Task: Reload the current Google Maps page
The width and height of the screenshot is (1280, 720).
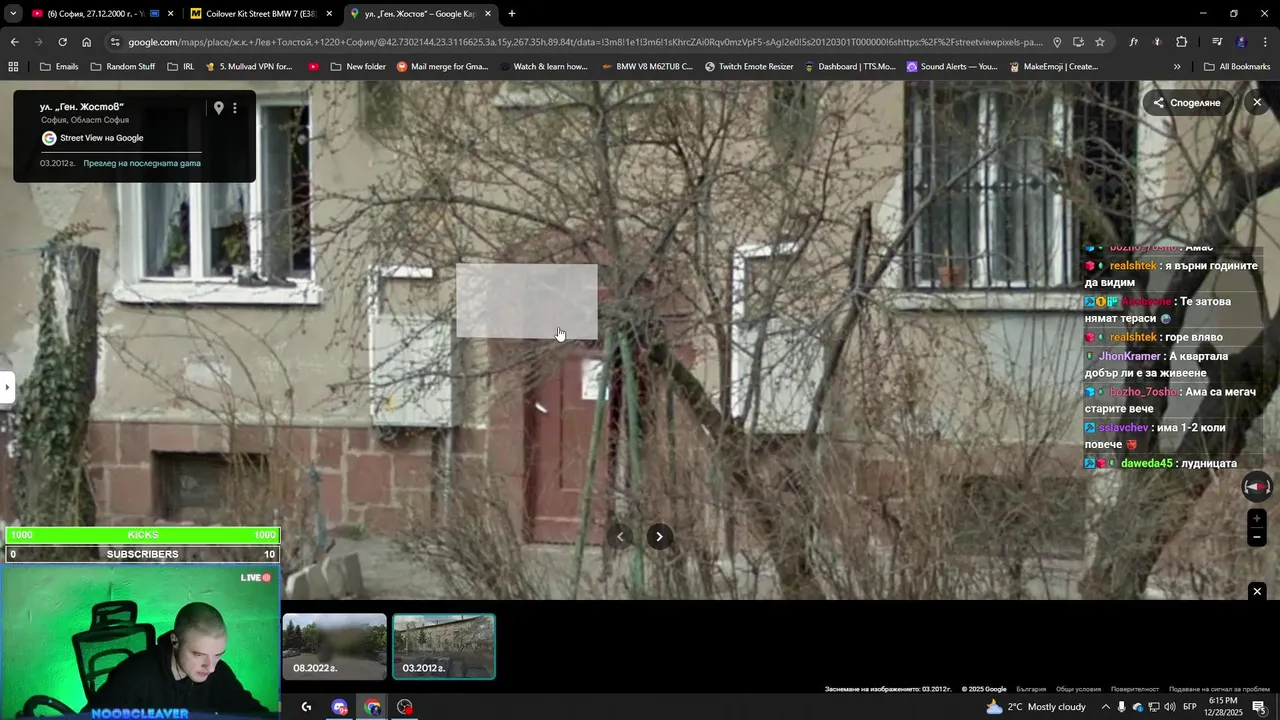Action: (x=62, y=42)
